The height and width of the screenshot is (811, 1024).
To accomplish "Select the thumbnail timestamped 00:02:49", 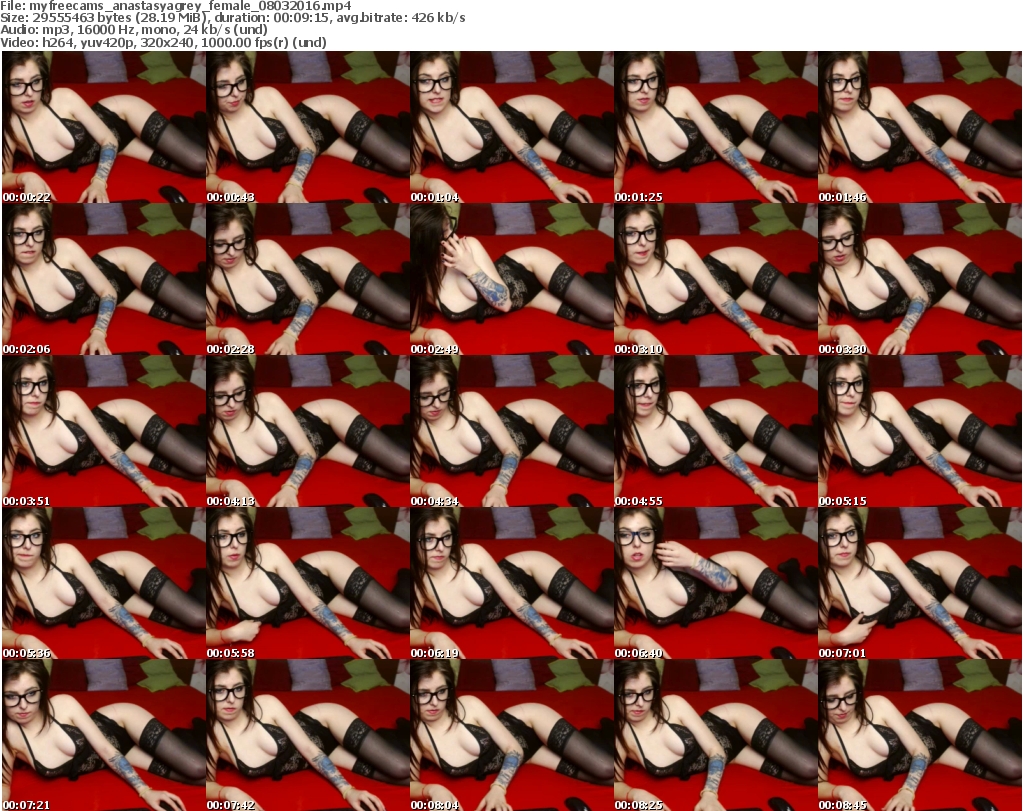I will pyautogui.click(x=511, y=279).
